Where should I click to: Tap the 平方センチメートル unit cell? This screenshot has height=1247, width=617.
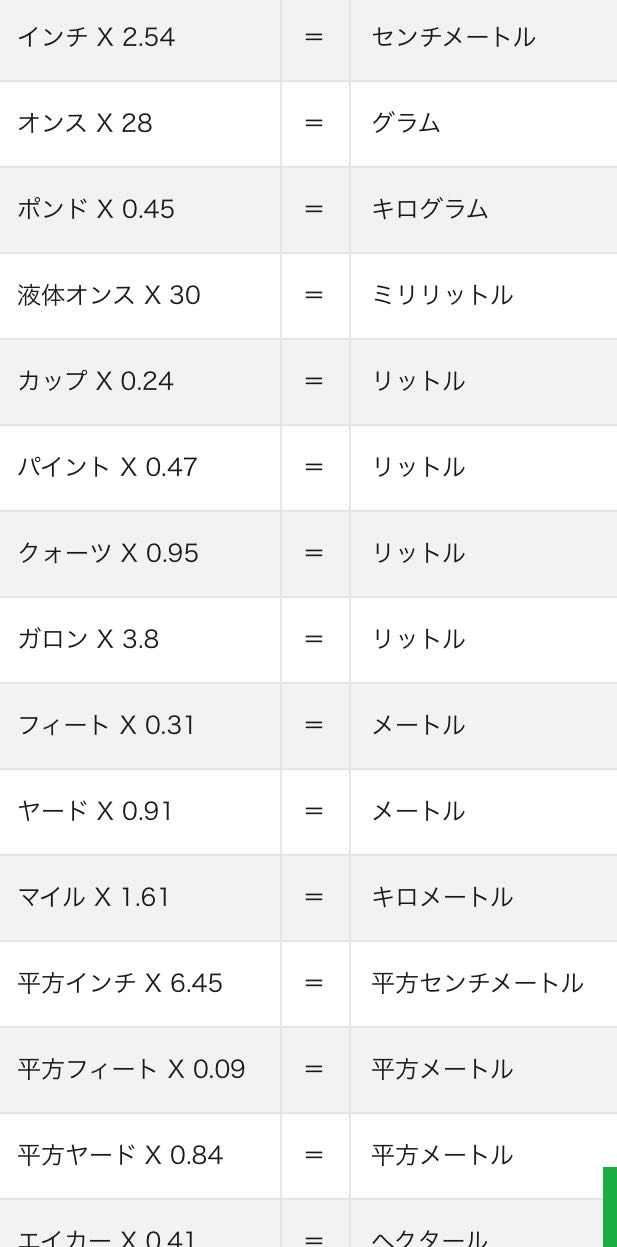pyautogui.click(x=484, y=984)
